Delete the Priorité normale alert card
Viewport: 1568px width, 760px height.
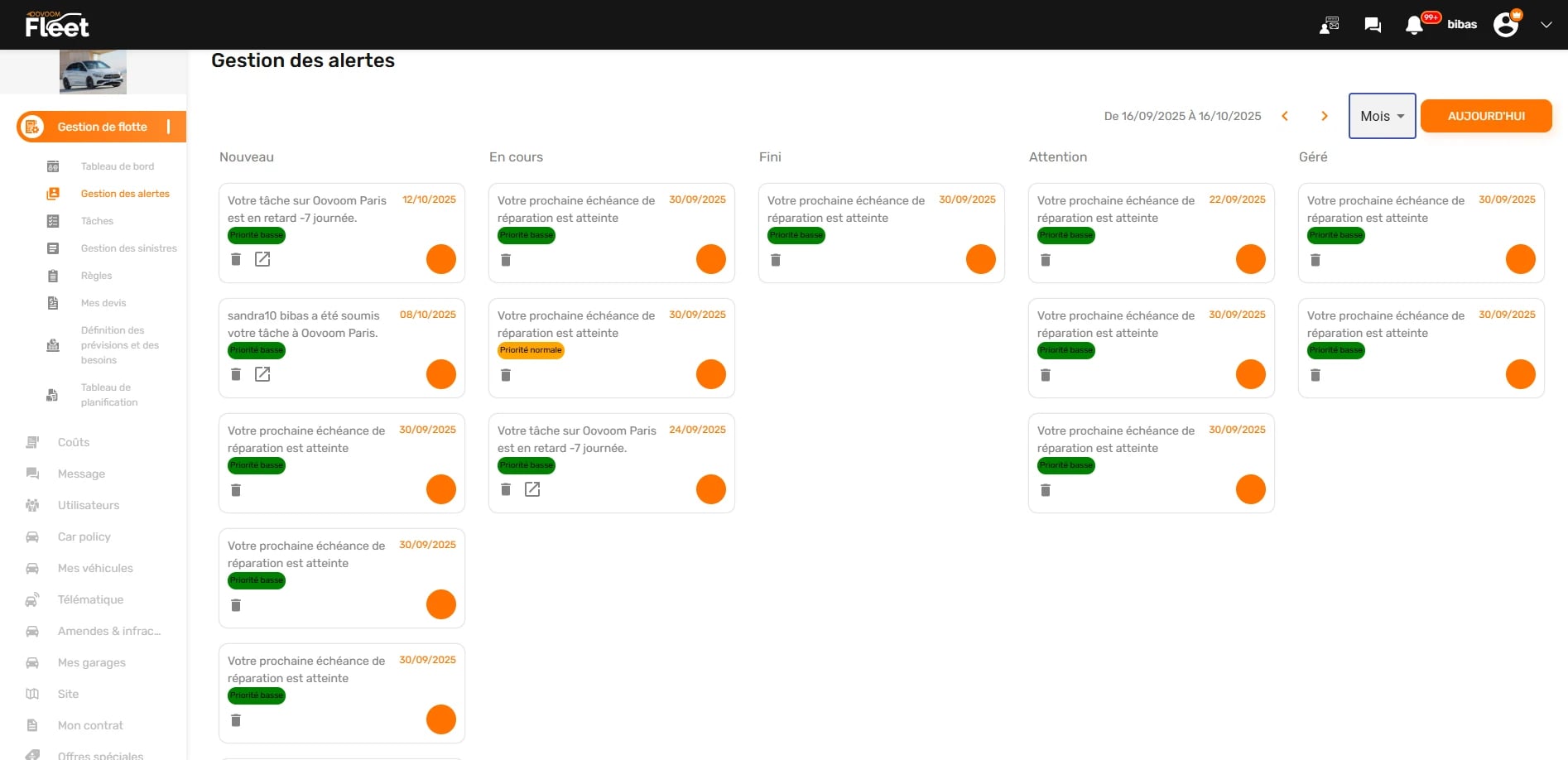(x=506, y=375)
